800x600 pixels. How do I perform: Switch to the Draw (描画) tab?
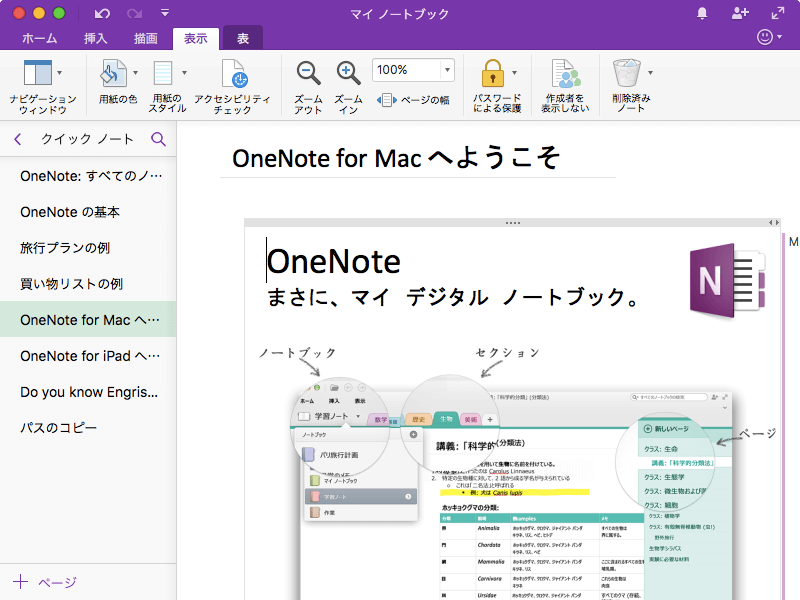pyautogui.click(x=145, y=38)
